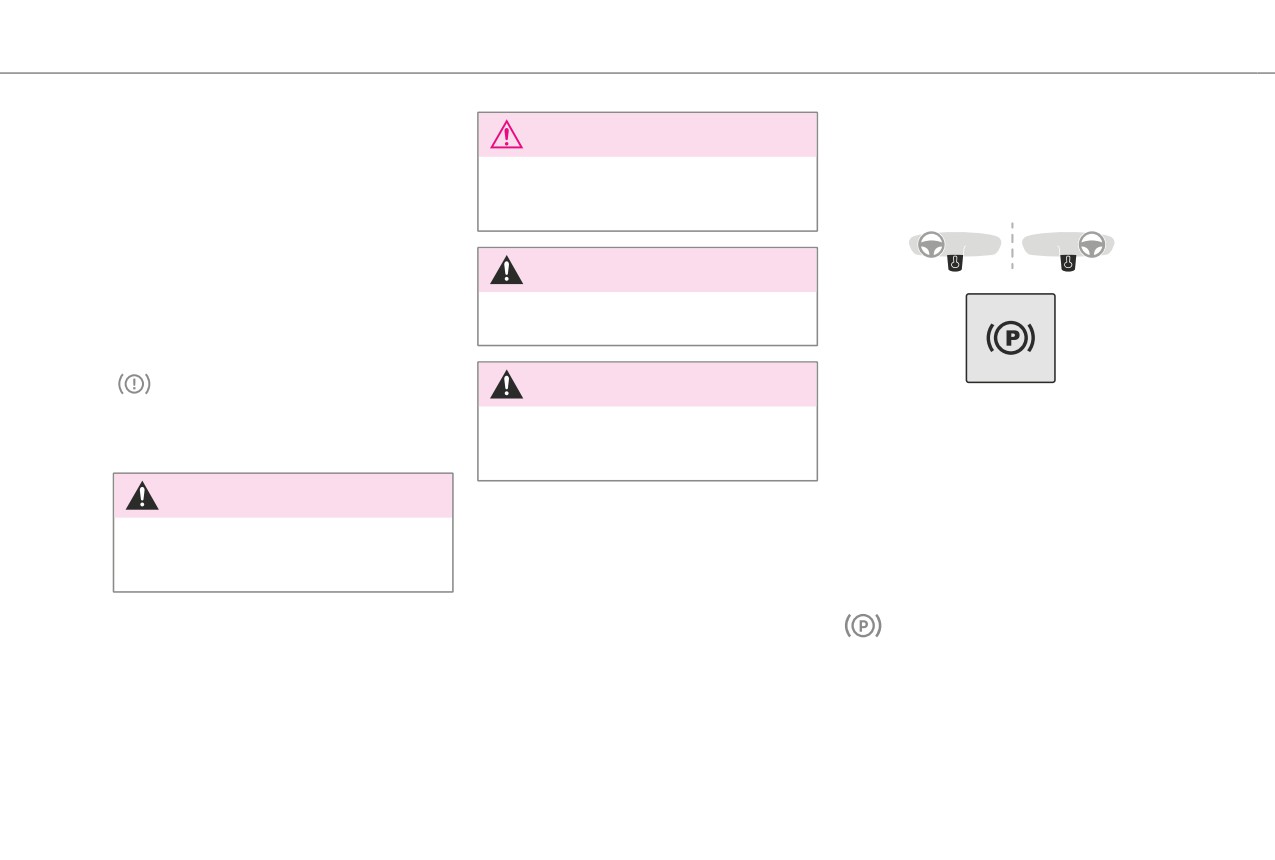Screen dimensions: 1275x860
Task: Click the white body of the leftmost warning box
Action: tap(283, 554)
